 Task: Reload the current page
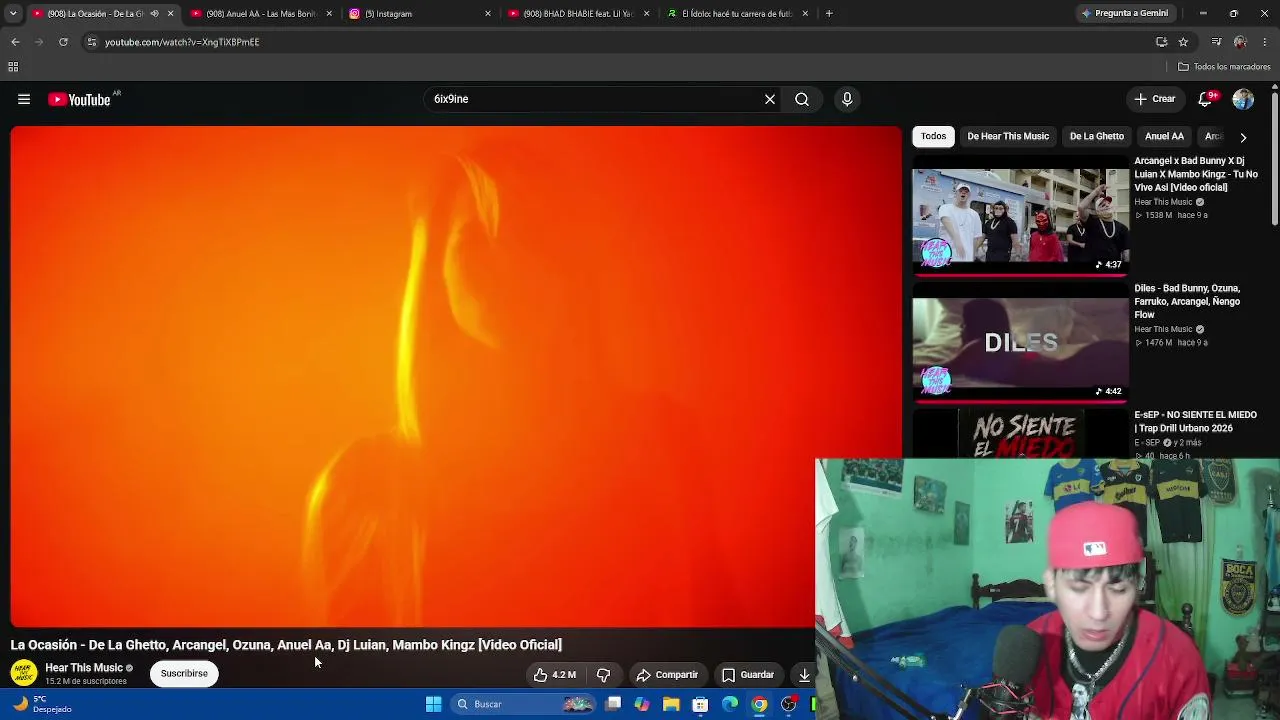pos(63,42)
